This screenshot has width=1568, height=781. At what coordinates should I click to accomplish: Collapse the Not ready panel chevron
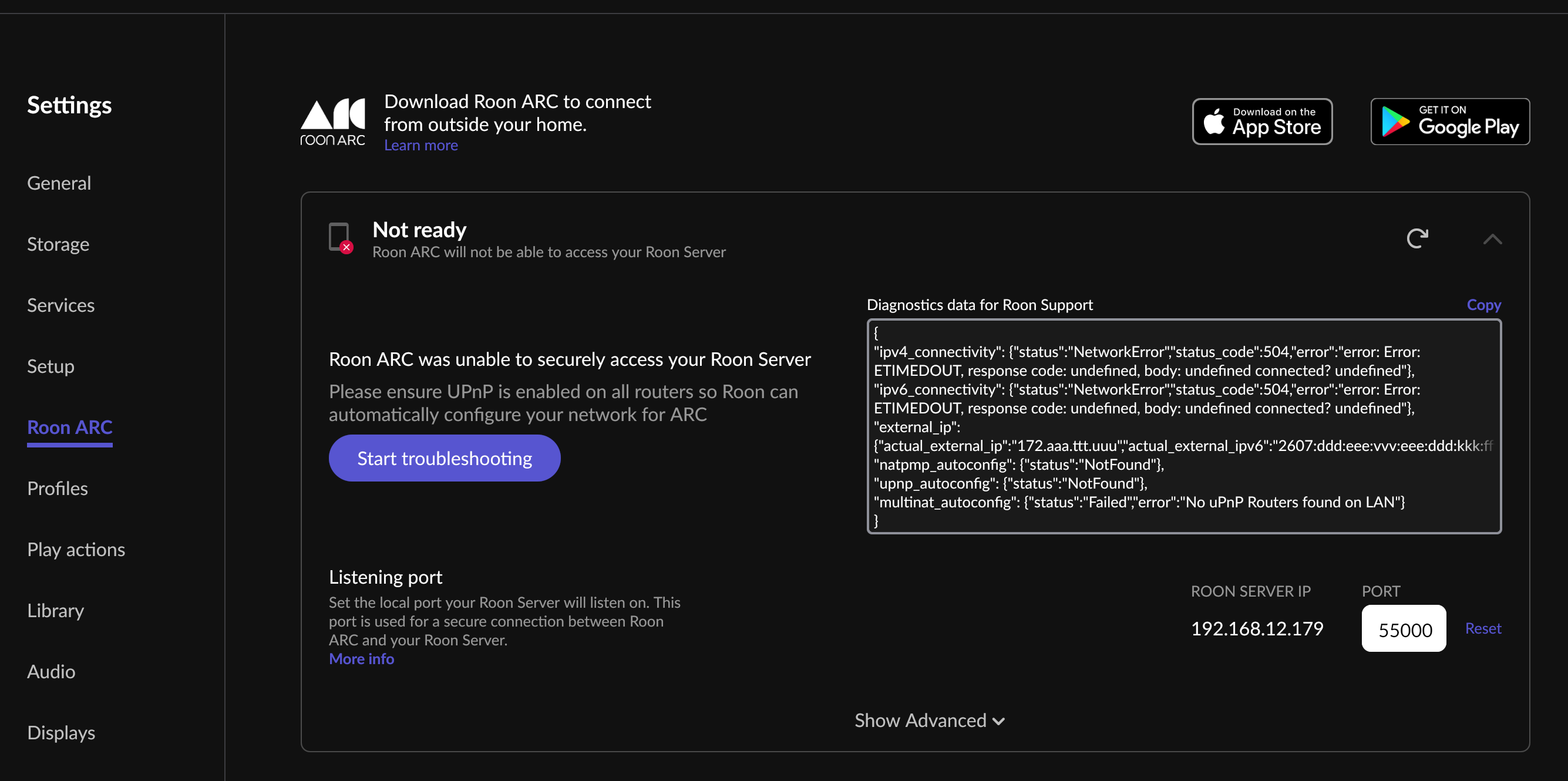pyautogui.click(x=1492, y=239)
